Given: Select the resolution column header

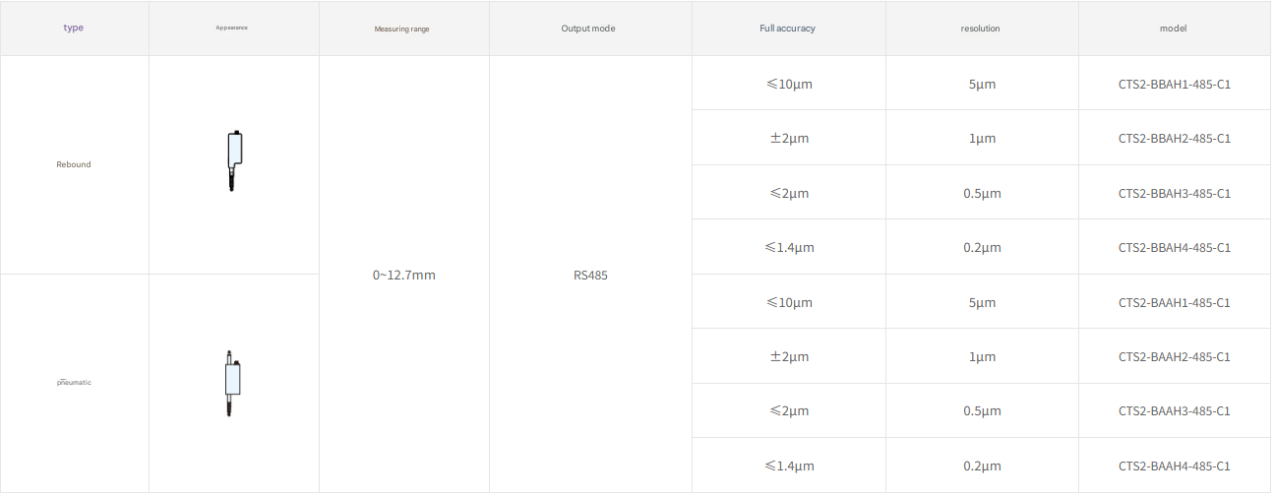Looking at the screenshot, I should coord(980,28).
